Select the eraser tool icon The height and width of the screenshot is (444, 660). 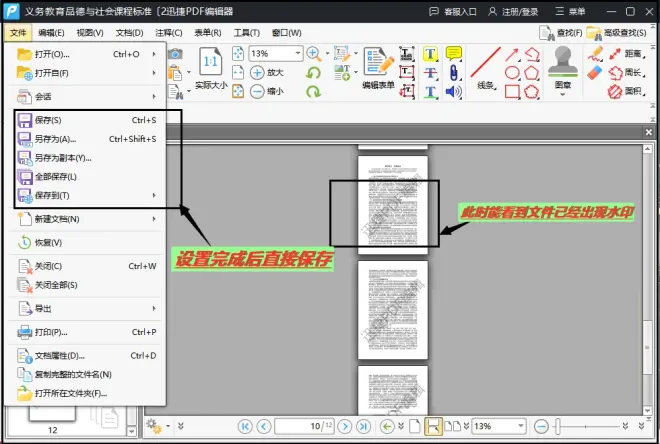pyautogui.click(x=596, y=72)
